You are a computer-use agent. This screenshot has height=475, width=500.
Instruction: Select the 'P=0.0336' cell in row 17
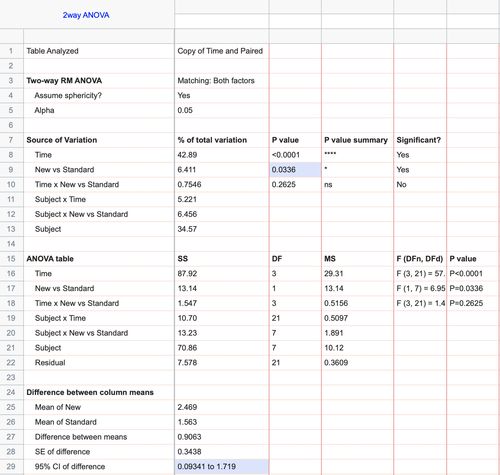(x=472, y=288)
